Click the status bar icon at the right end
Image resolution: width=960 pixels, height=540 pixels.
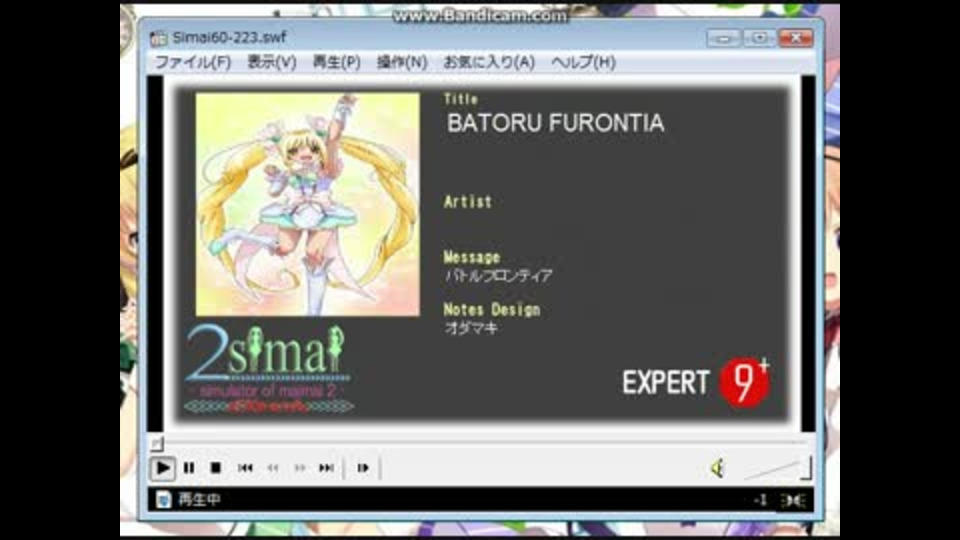click(794, 500)
